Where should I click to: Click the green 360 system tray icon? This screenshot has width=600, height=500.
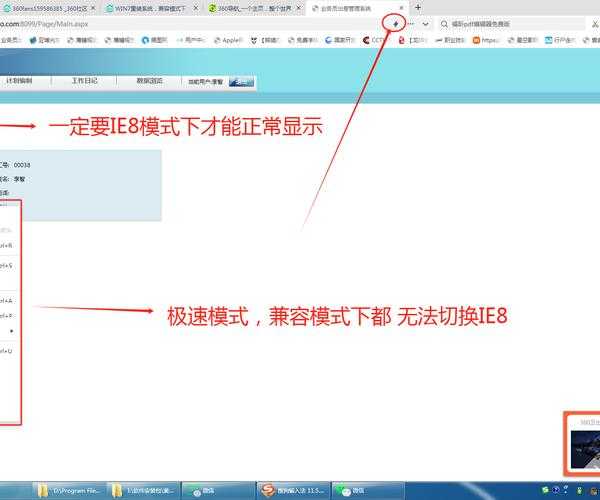(x=545, y=490)
